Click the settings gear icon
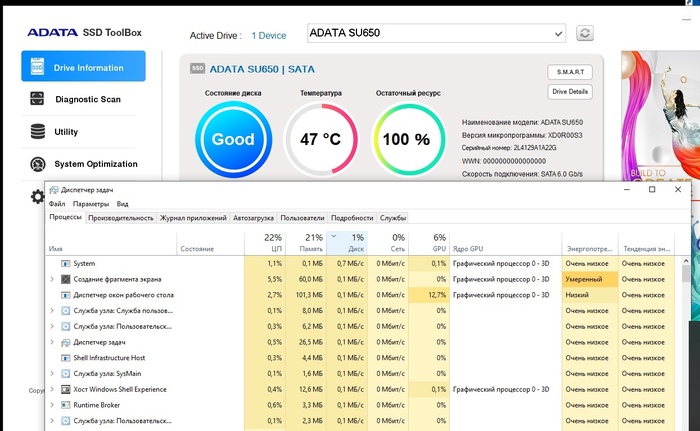Screen dimensions: 700x431 37,196
